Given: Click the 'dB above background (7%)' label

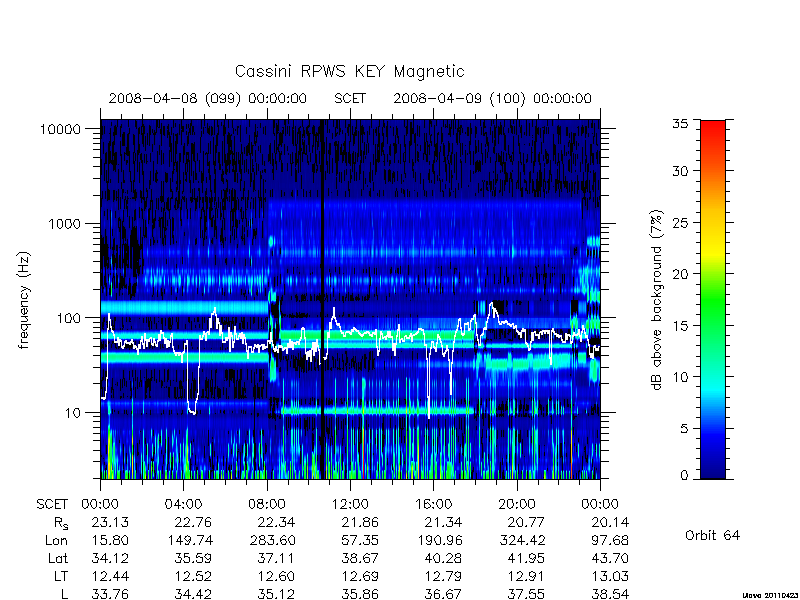Looking at the screenshot, I should (x=657, y=300).
